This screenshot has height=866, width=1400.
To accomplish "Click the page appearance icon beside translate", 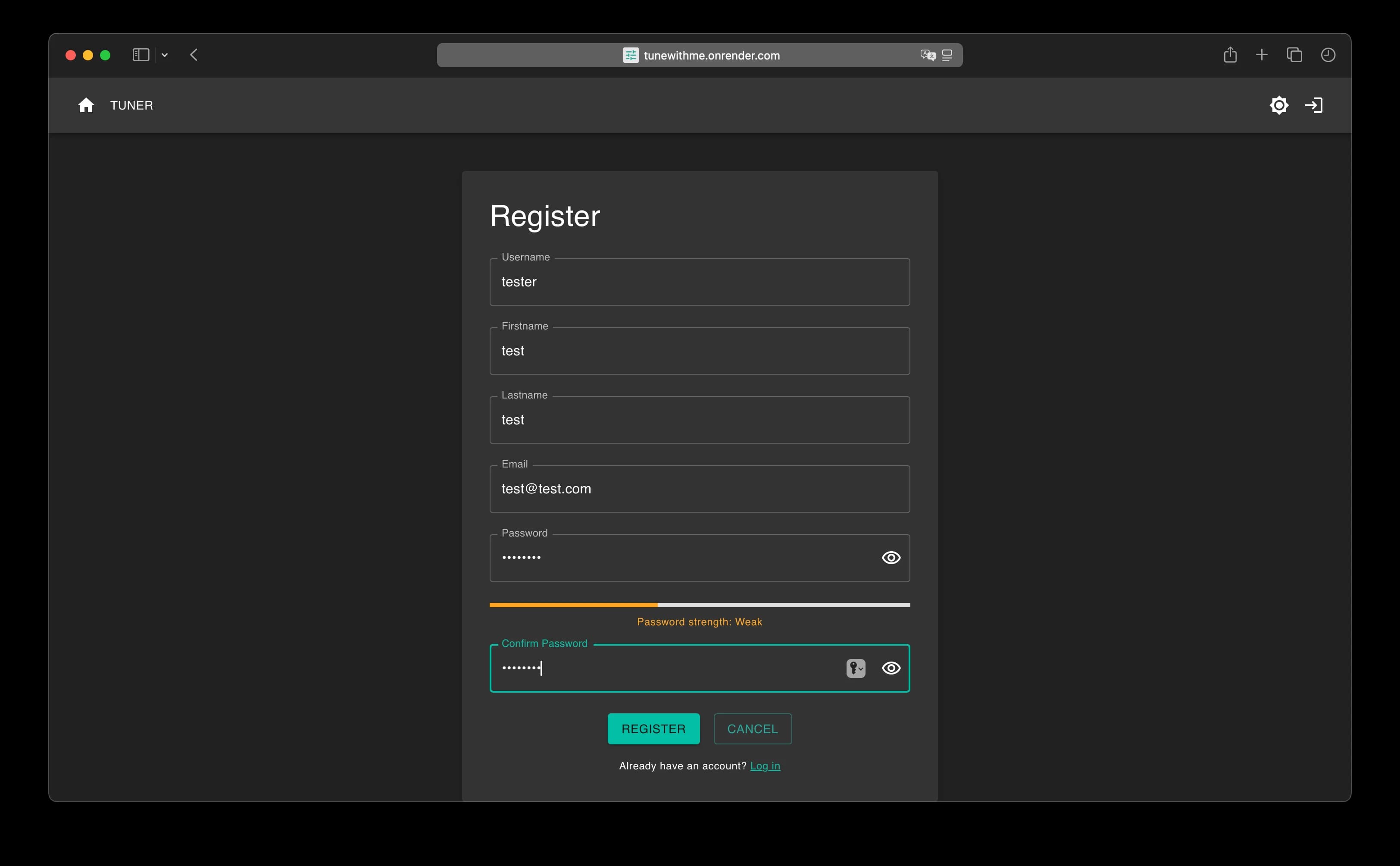I will click(947, 55).
